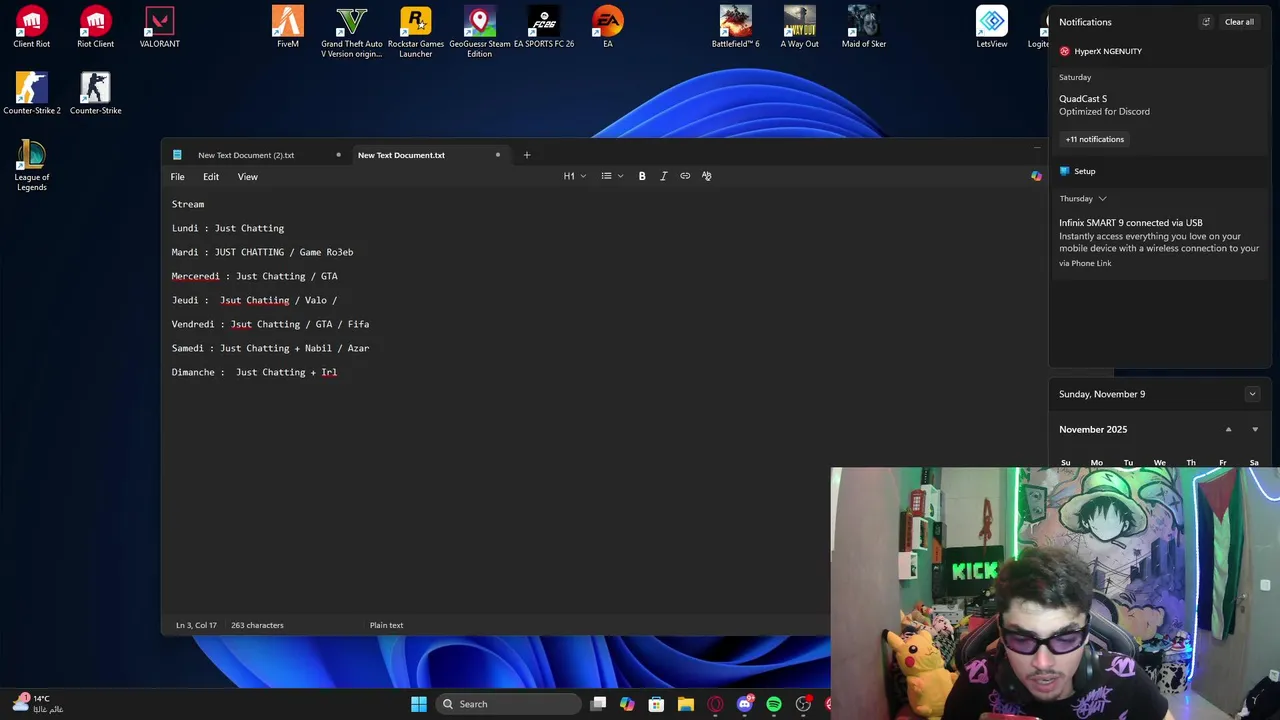This screenshot has height=720, width=1280.
Task: Toggle do not disturb in Notifications header
Action: click(x=1206, y=22)
